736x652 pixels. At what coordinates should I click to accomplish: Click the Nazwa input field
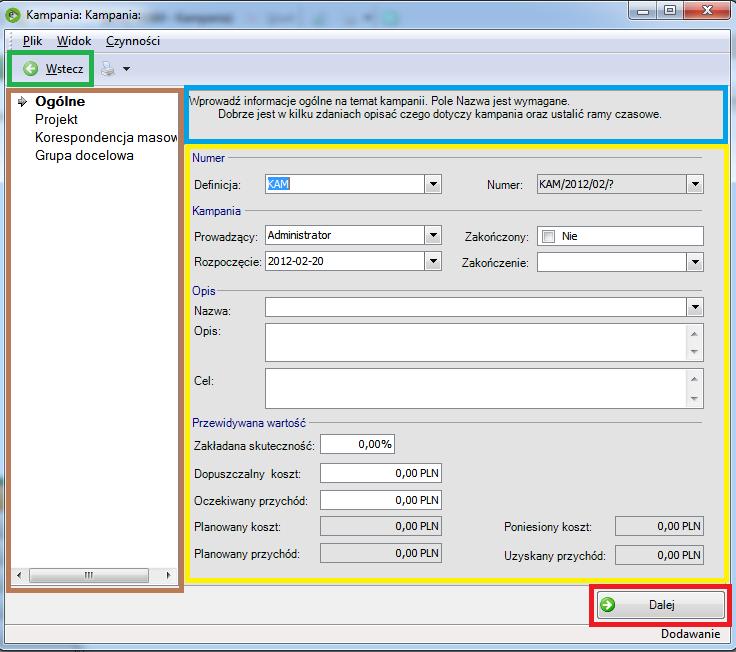pos(476,307)
